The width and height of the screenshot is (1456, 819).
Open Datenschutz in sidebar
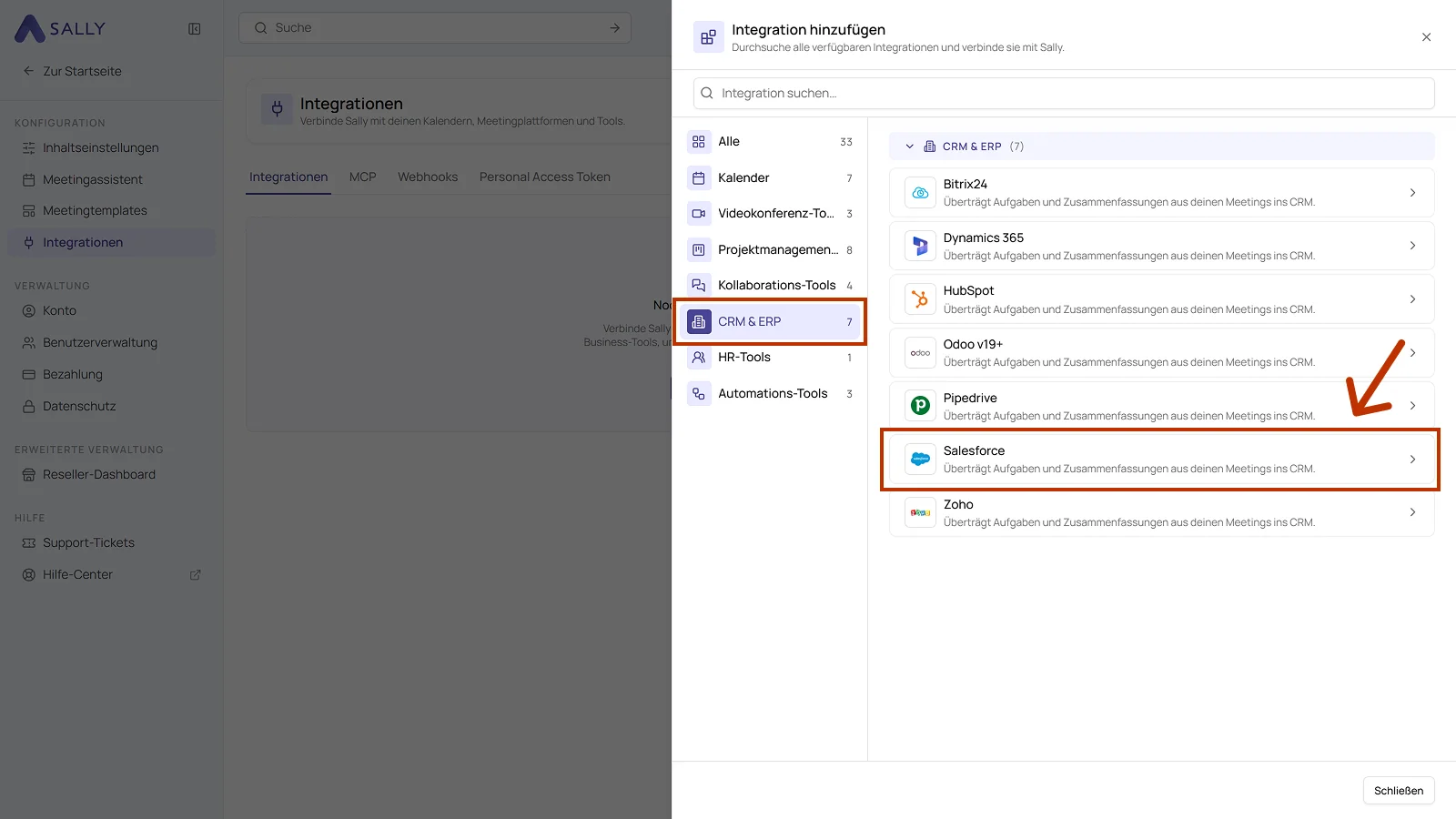(111, 407)
